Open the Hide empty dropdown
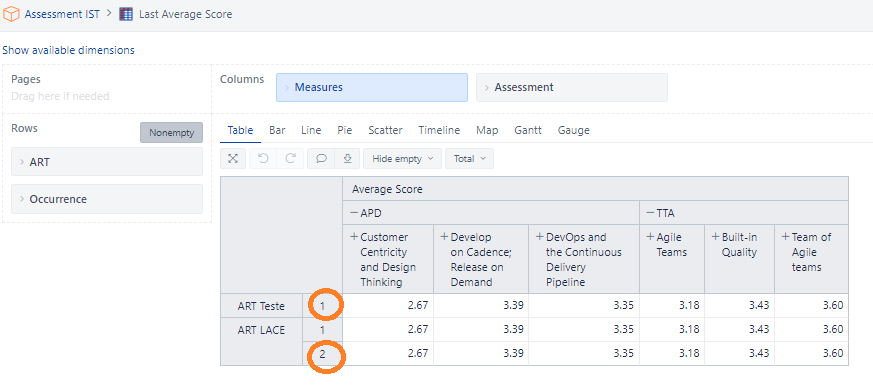The height and width of the screenshot is (392, 873). click(403, 159)
